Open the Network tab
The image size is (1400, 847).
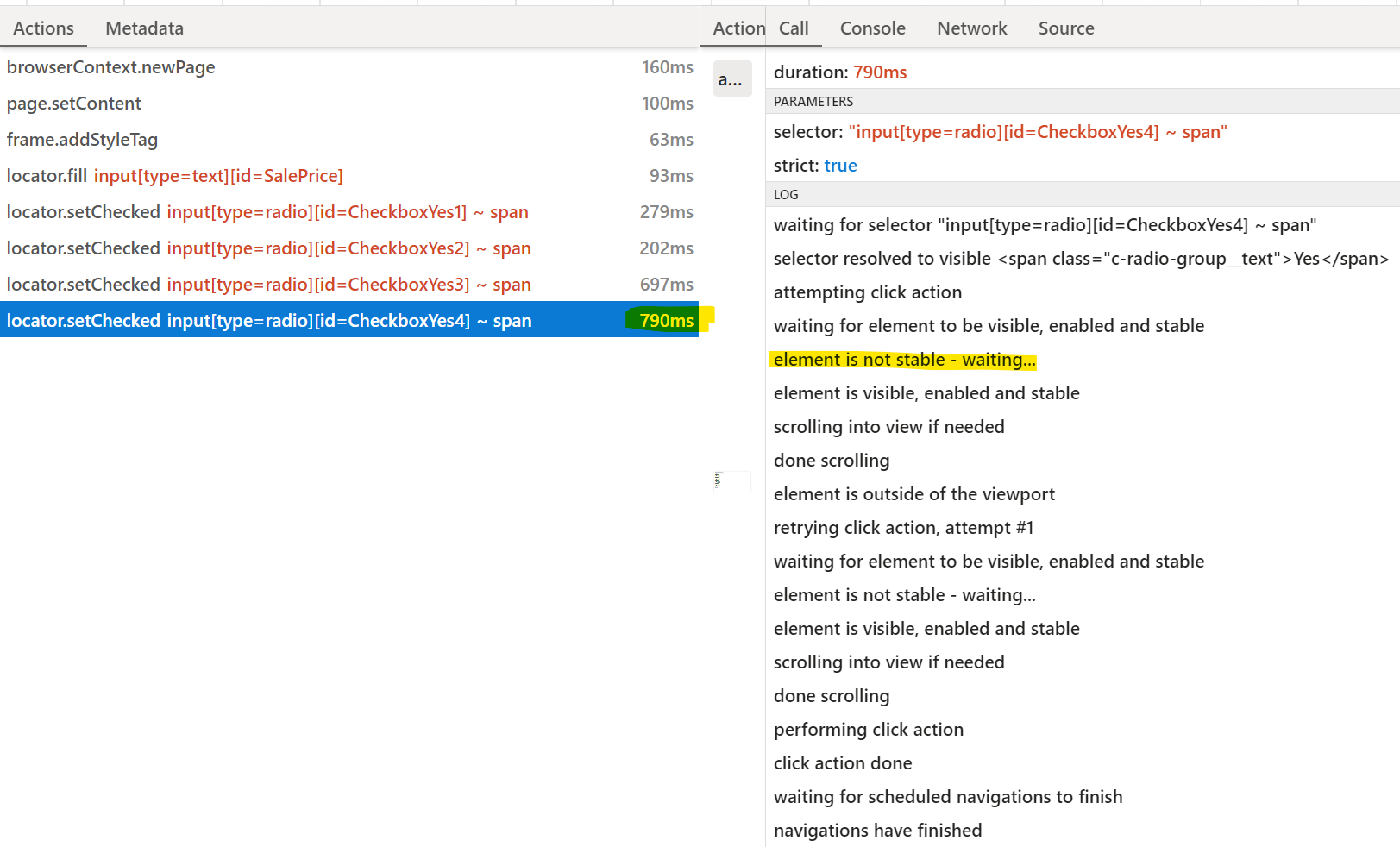pyautogui.click(x=971, y=28)
